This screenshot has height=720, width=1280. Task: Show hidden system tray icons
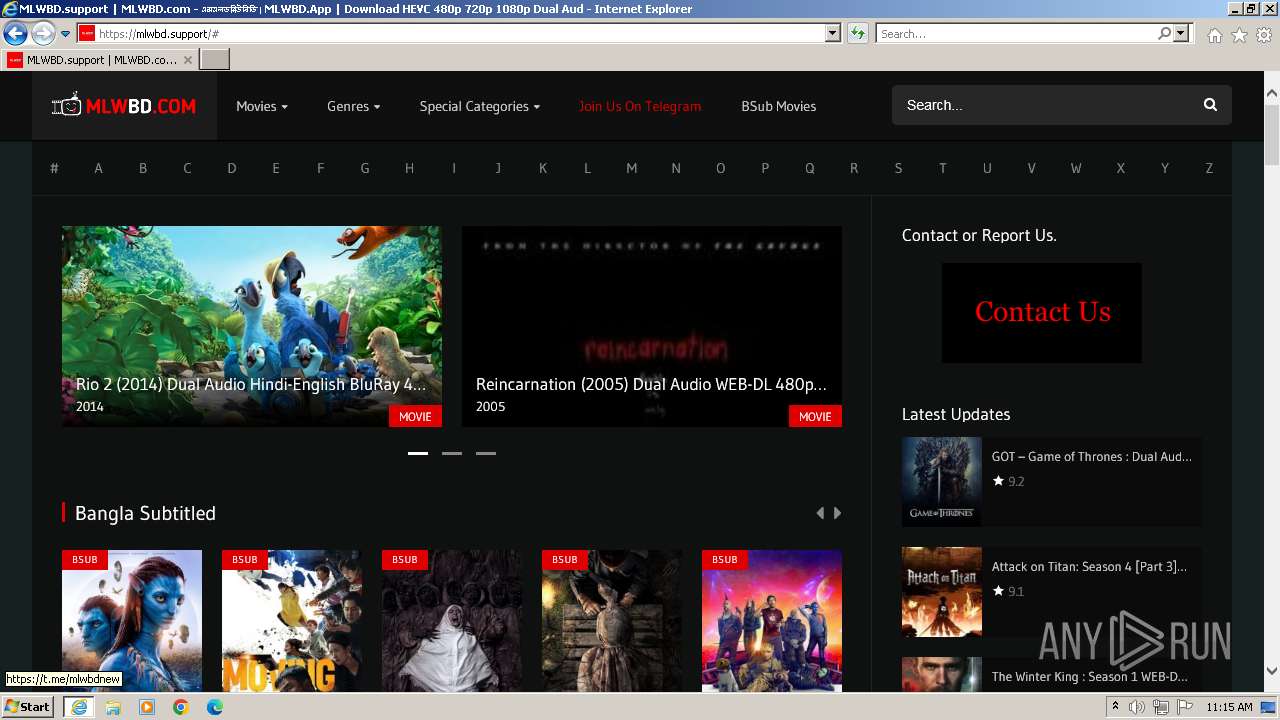(1116, 707)
